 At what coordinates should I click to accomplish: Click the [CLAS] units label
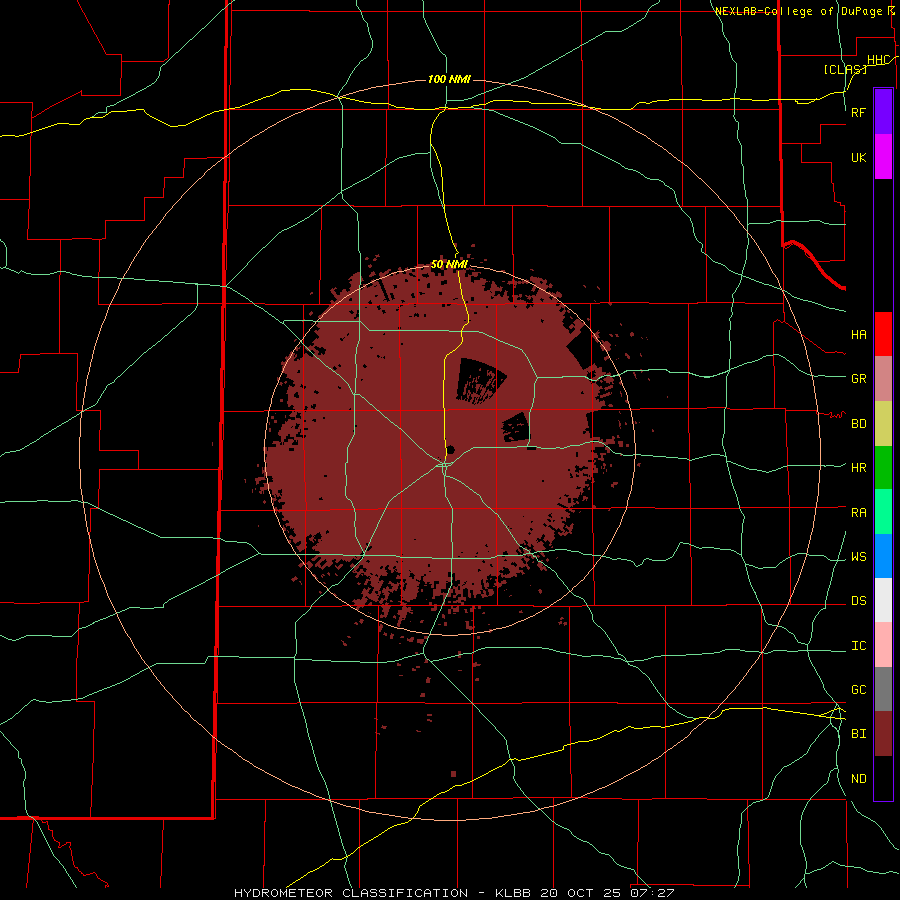(x=844, y=69)
